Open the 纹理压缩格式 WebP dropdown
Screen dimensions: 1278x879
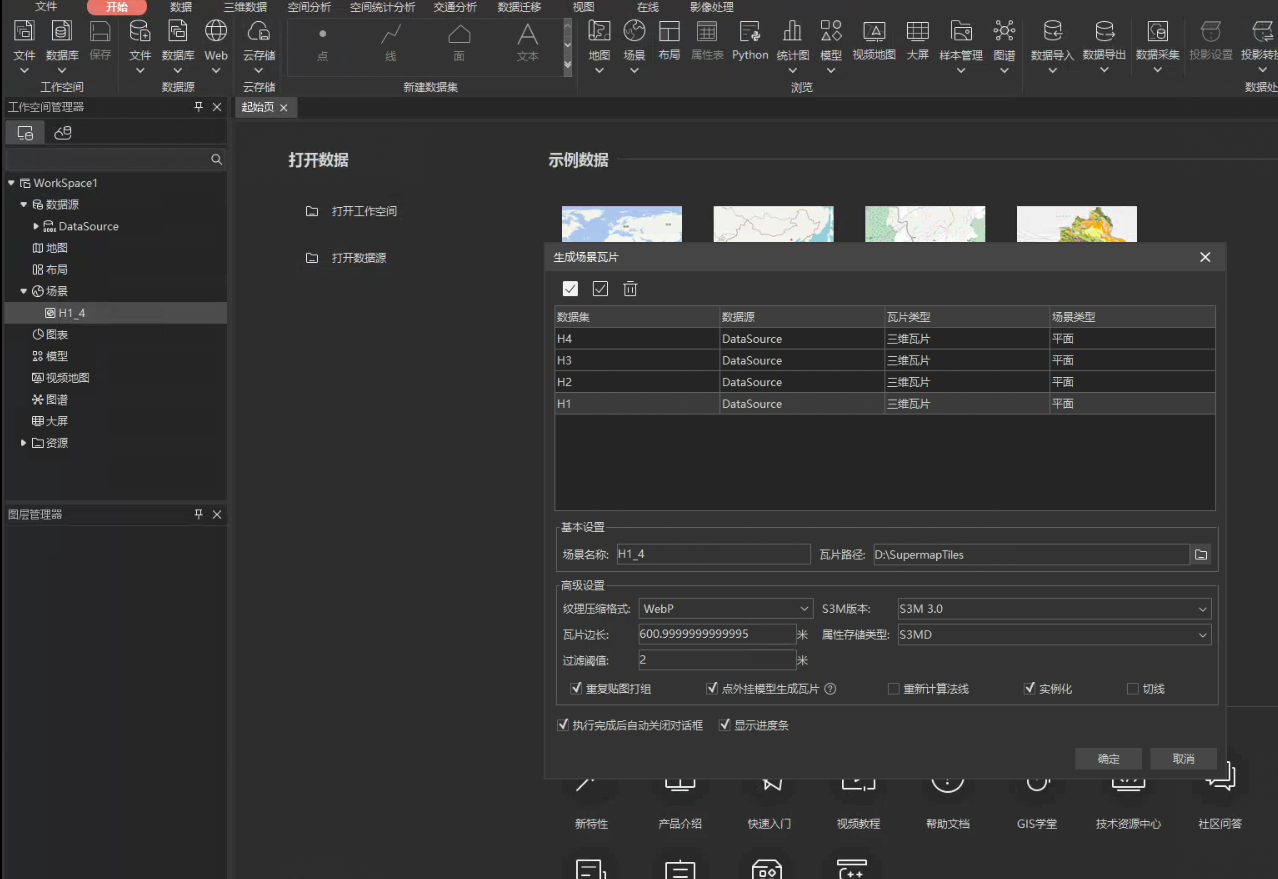pyautogui.click(x=727, y=609)
